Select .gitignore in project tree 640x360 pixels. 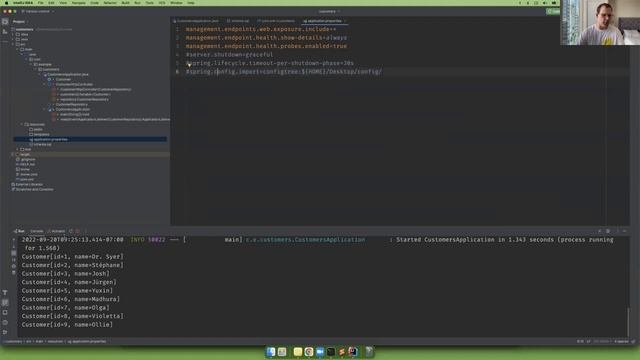26,159
